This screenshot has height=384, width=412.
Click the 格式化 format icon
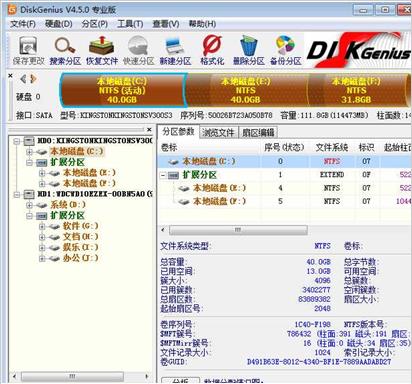pyautogui.click(x=212, y=50)
